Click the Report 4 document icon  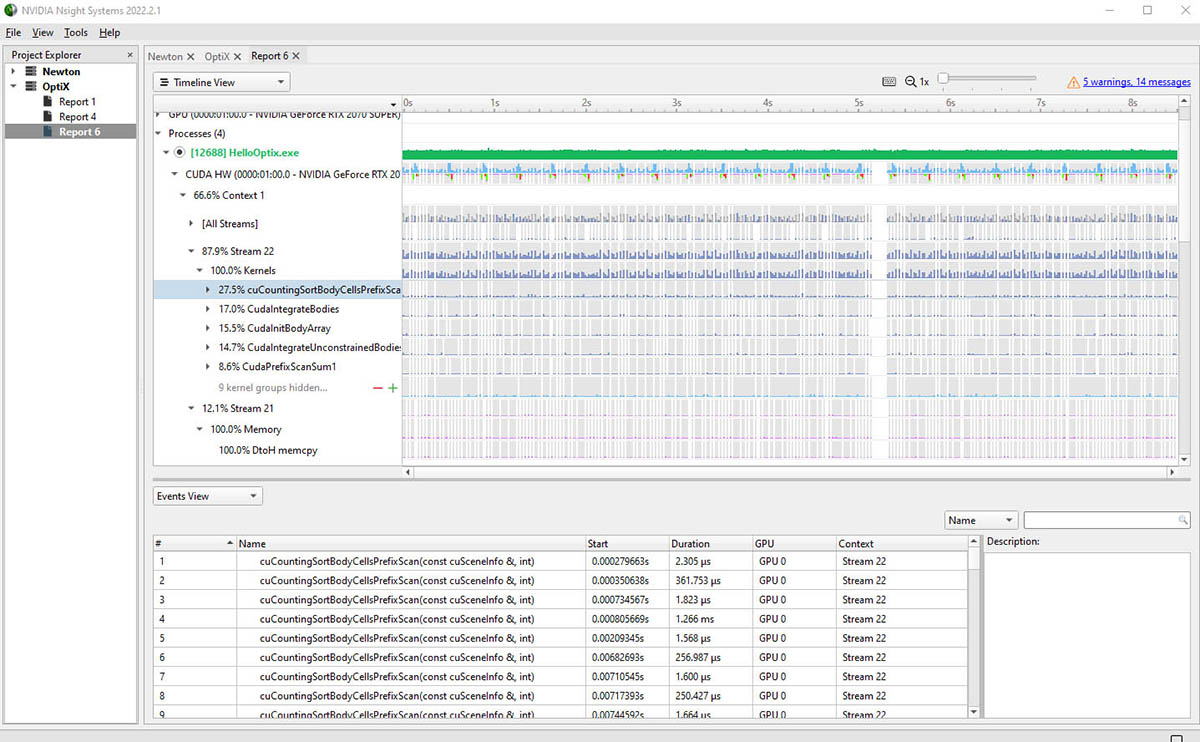49,117
